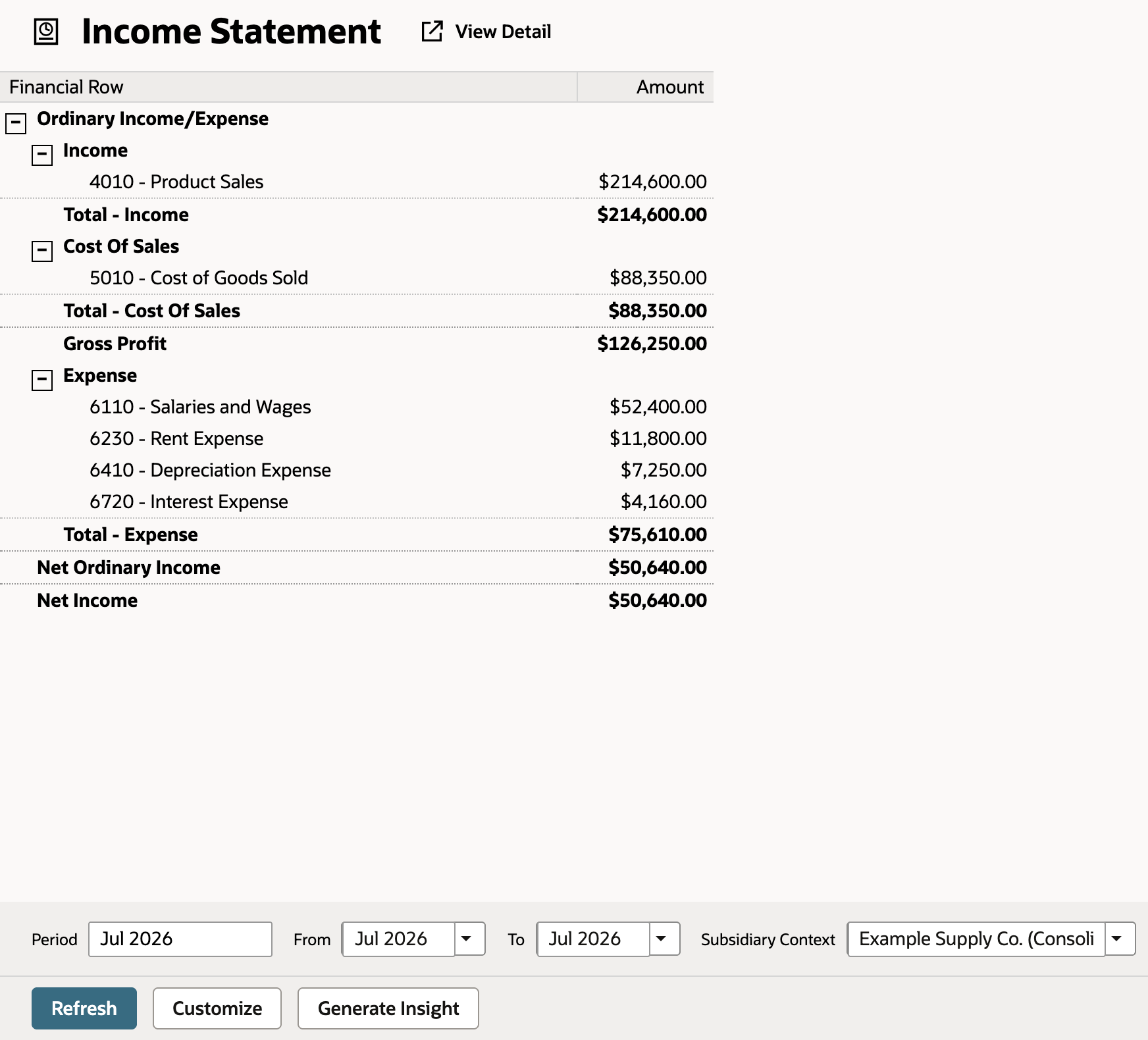Click the Subsidiary Context field Example Supply Co.
The width and height of the screenshot is (1148, 1040).
[976, 939]
